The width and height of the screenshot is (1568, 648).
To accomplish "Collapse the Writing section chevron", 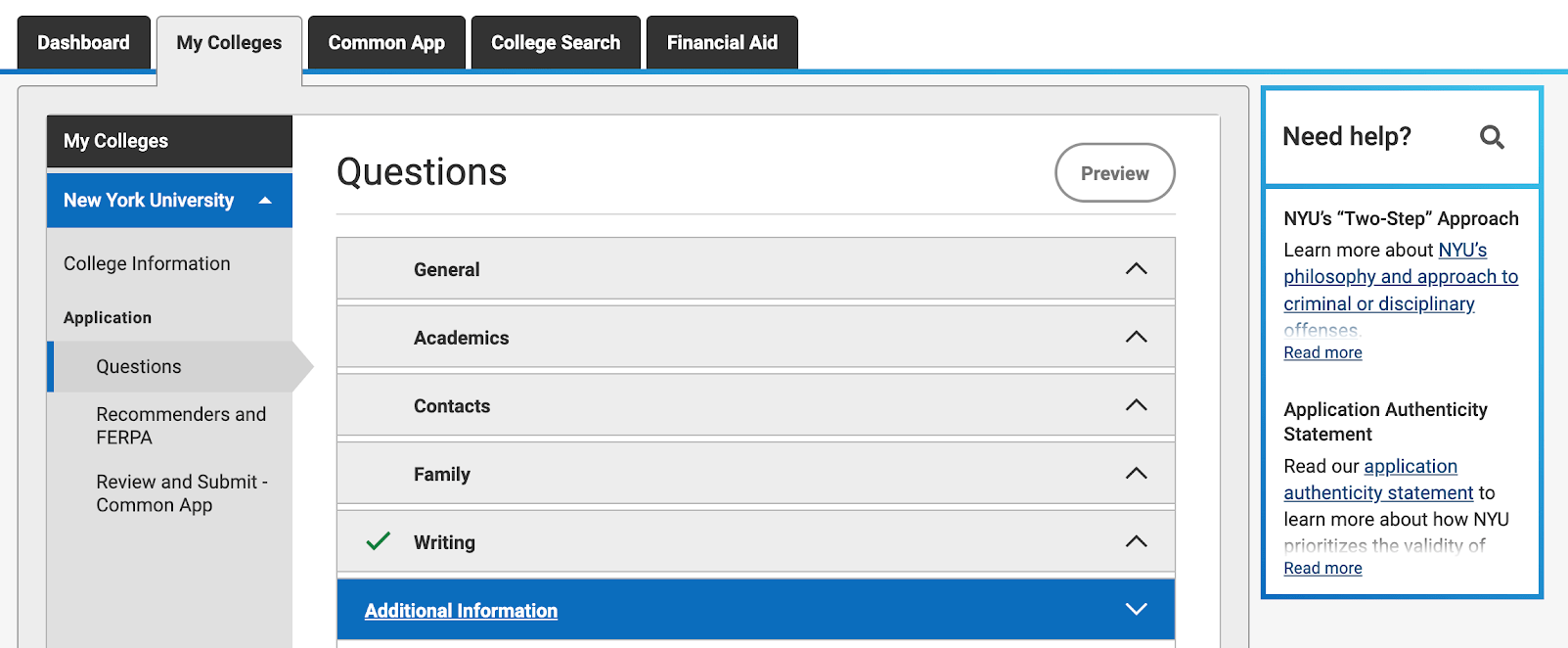I will point(1136,541).
